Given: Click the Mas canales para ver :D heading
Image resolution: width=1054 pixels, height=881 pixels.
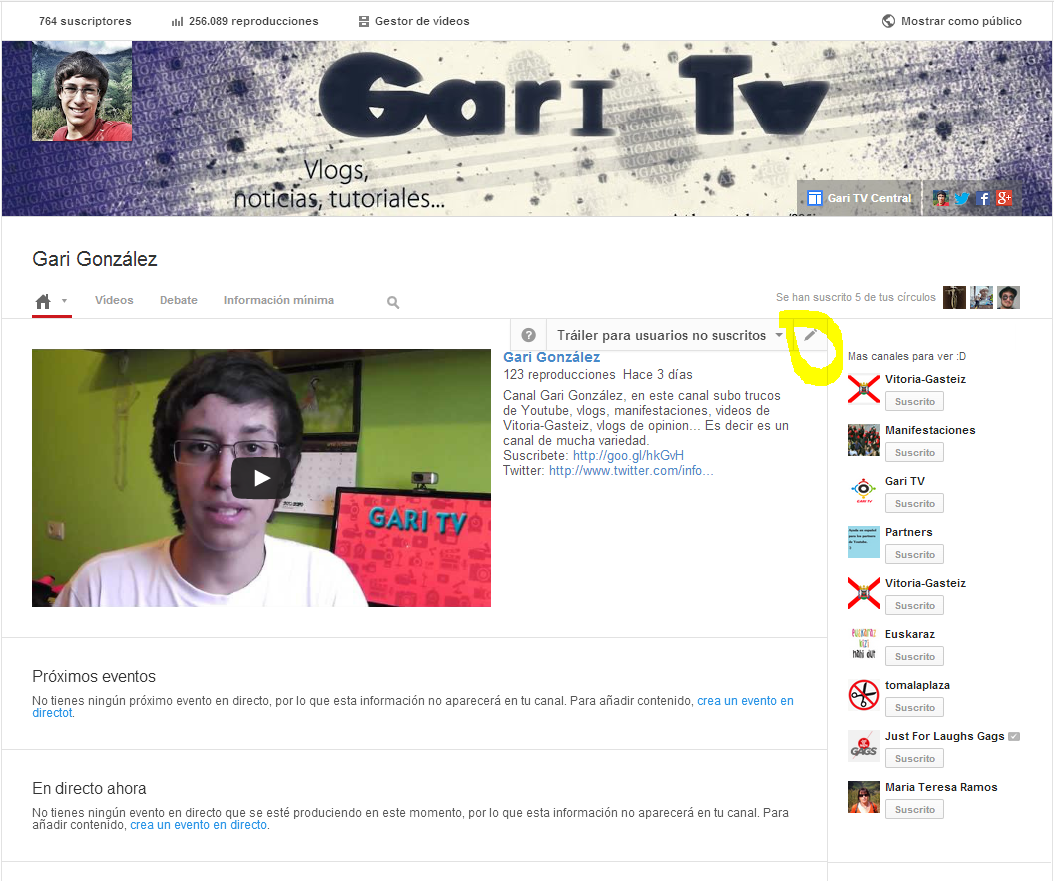Looking at the screenshot, I should (x=907, y=356).
